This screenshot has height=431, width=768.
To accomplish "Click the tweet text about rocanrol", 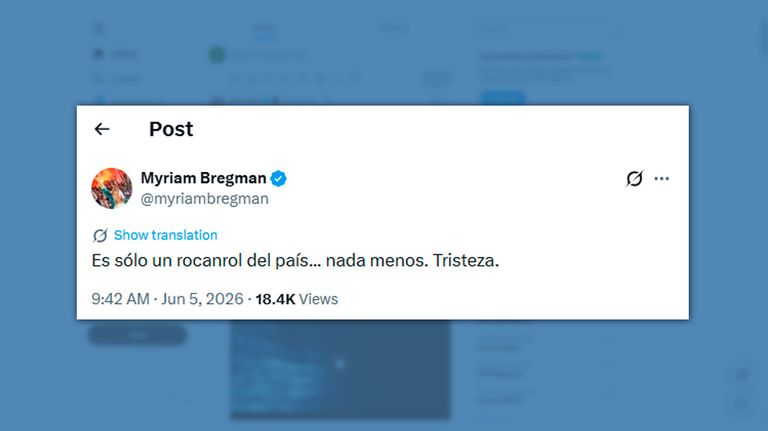I will point(295,261).
